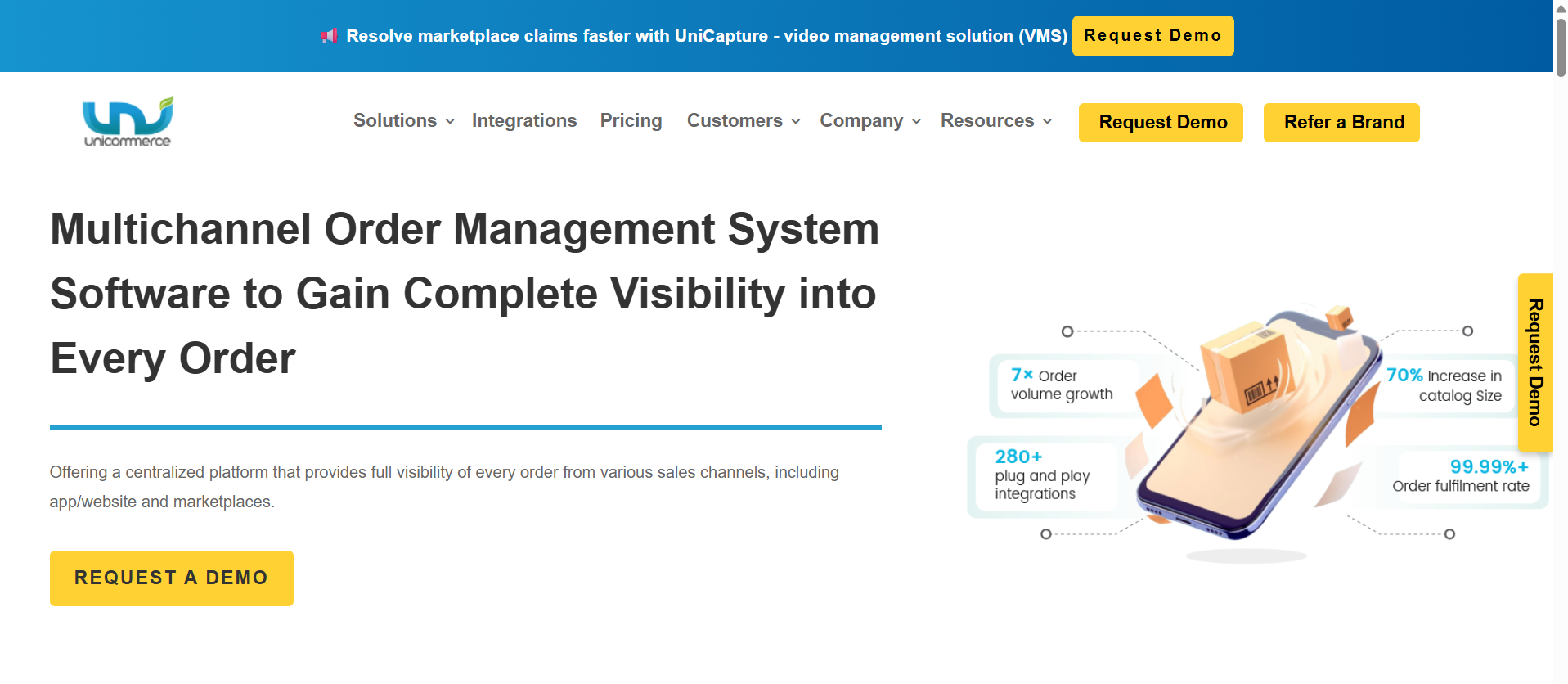Click the scrollbar up arrow

(1561, 8)
